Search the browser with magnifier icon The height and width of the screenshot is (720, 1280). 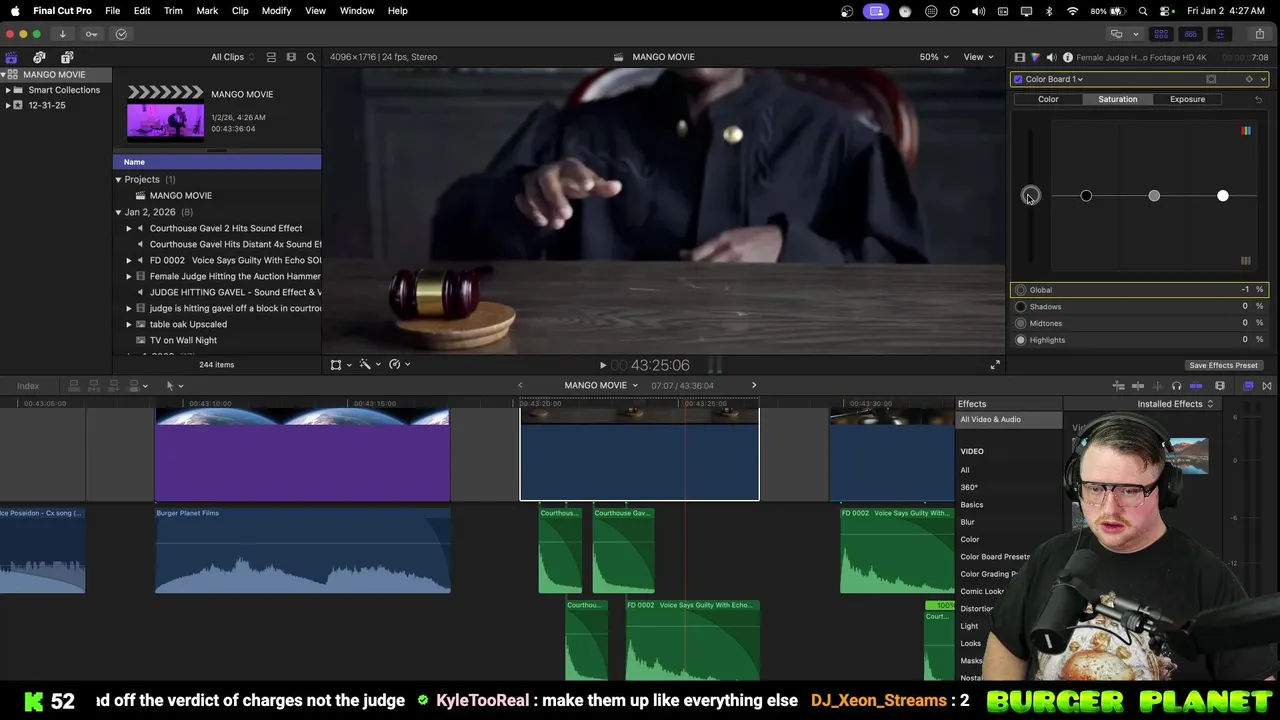click(311, 57)
